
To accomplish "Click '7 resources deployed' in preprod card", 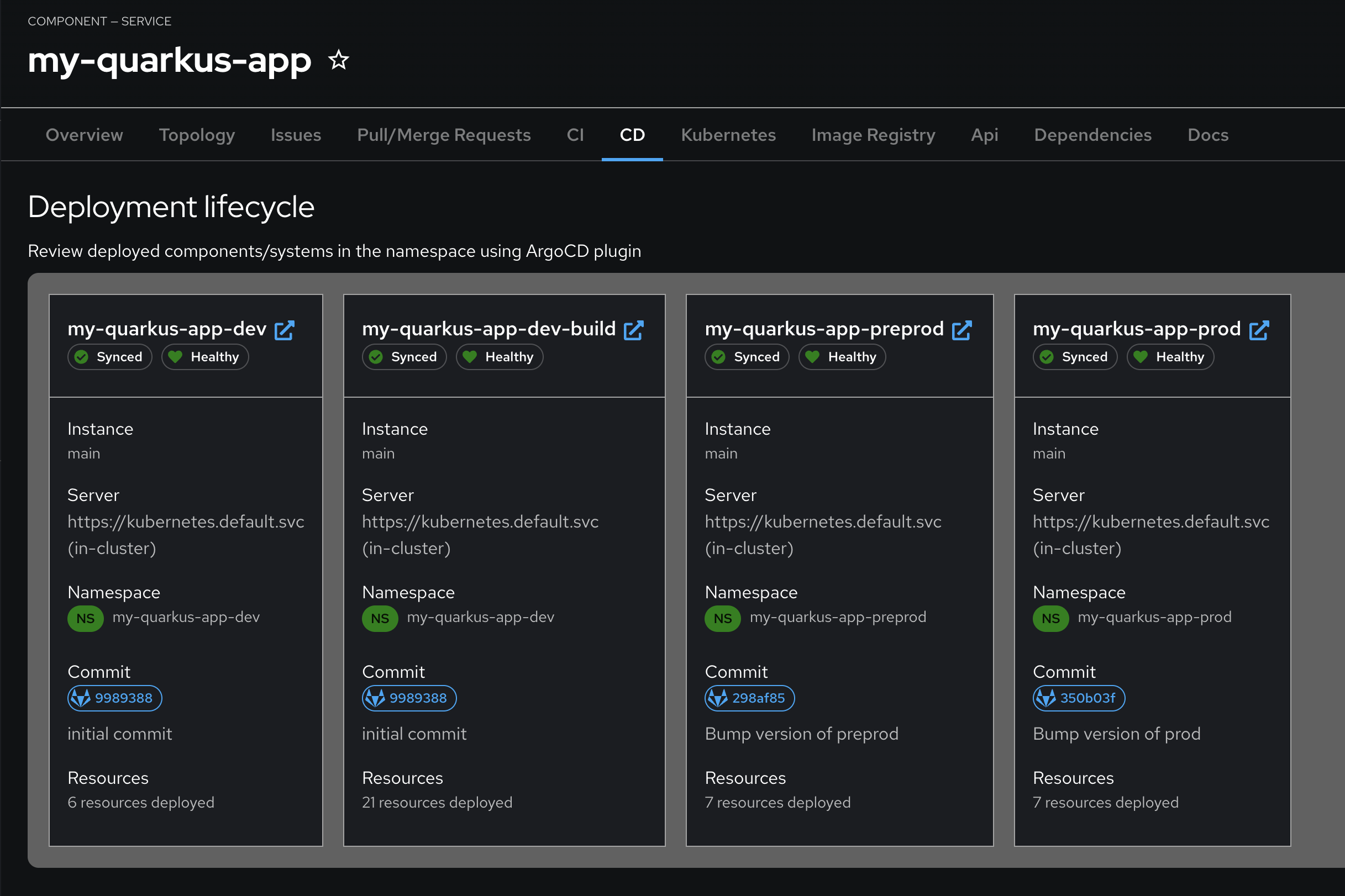I will 778,802.
